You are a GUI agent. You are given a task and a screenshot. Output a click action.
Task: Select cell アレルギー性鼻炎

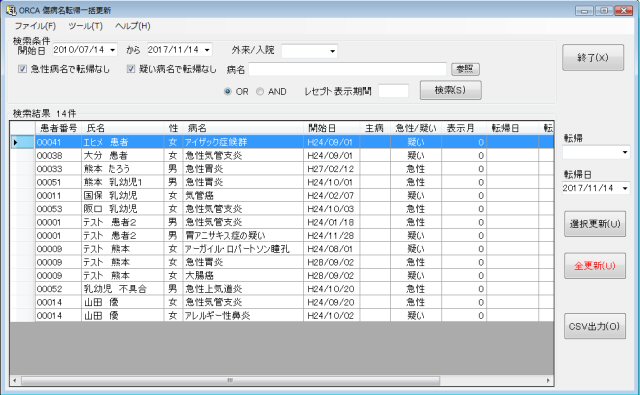pyautogui.click(x=243, y=315)
